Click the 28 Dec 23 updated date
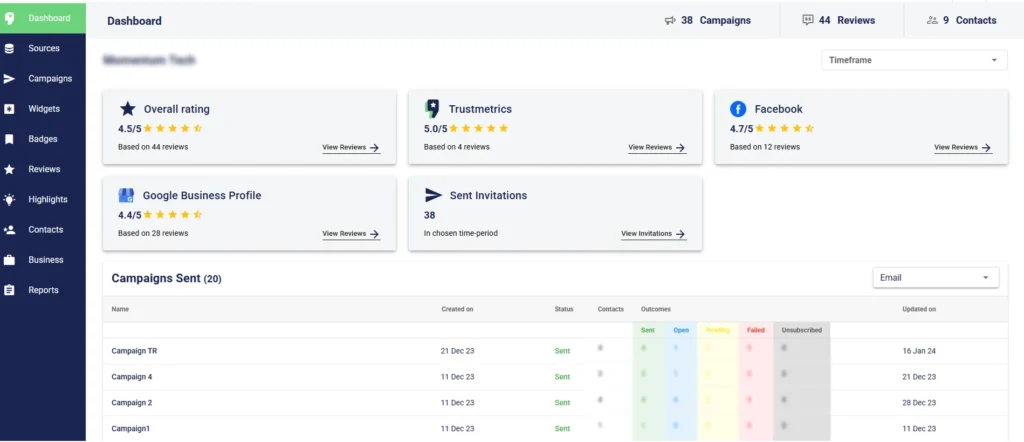This screenshot has width=1024, height=442. (919, 403)
